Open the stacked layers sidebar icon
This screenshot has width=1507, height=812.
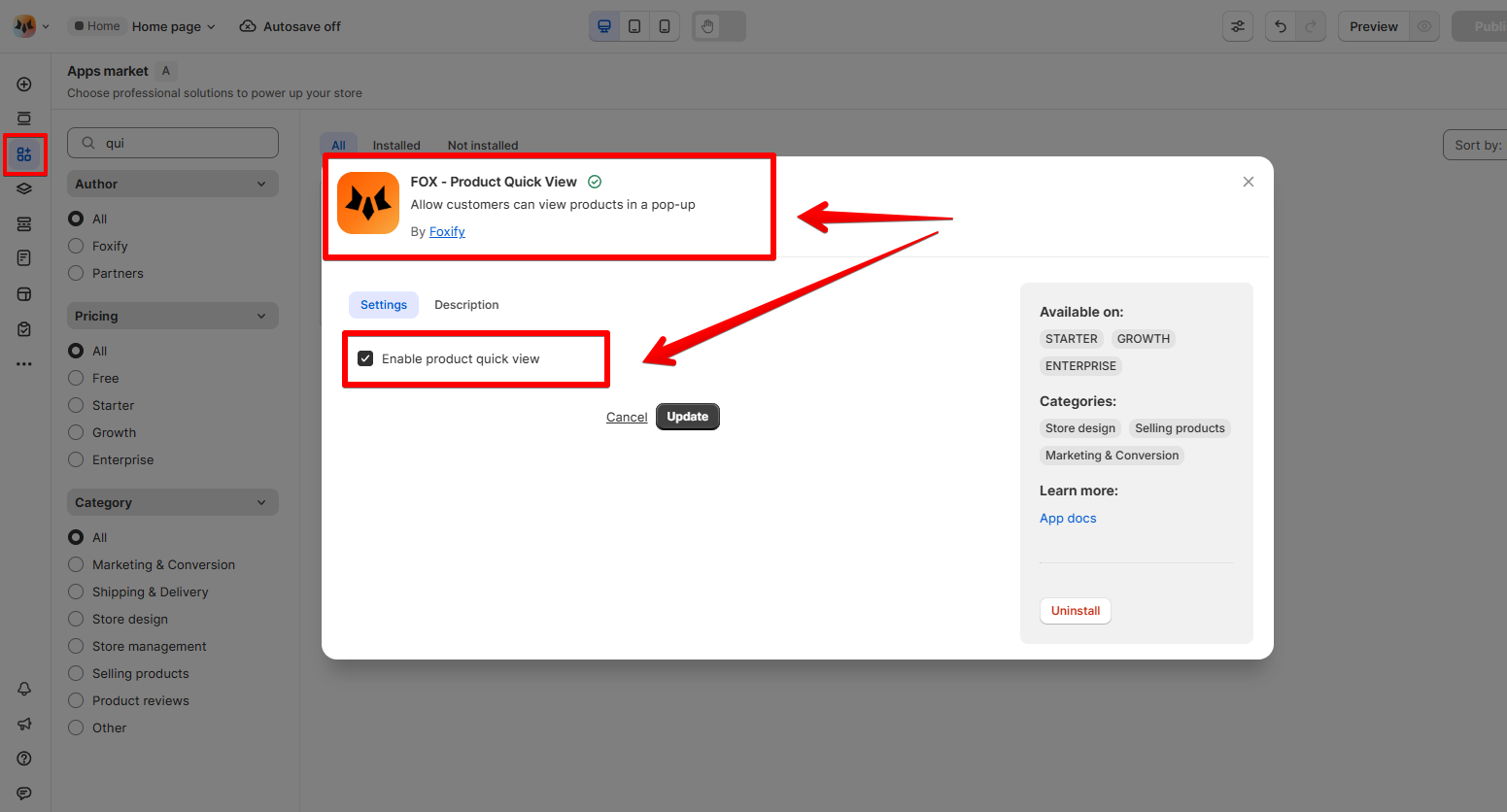[24, 189]
